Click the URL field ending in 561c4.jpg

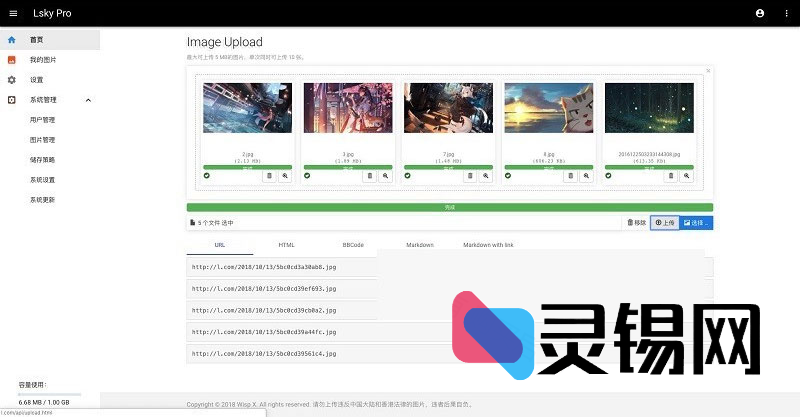click(x=449, y=353)
